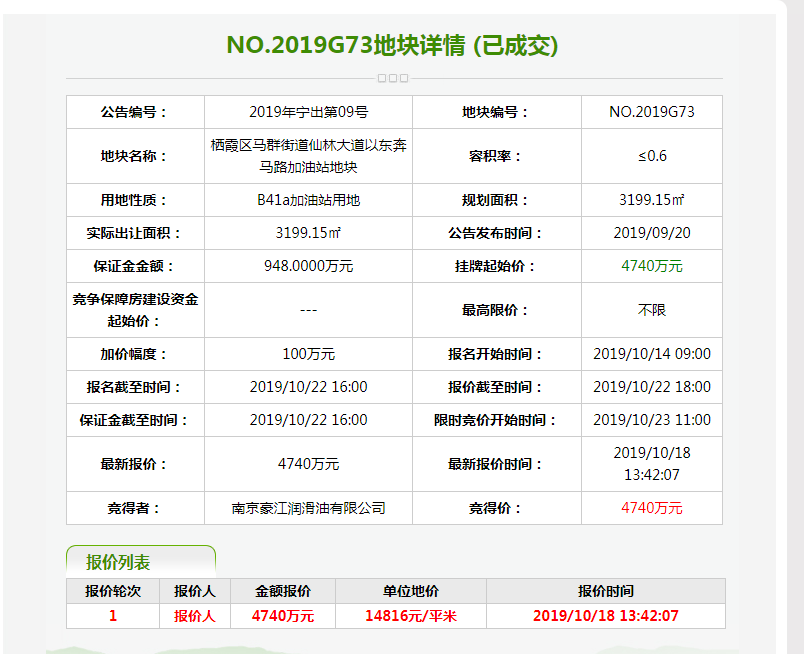Click the 公告发布时间 label
This screenshot has height=654, width=804.
496,233
